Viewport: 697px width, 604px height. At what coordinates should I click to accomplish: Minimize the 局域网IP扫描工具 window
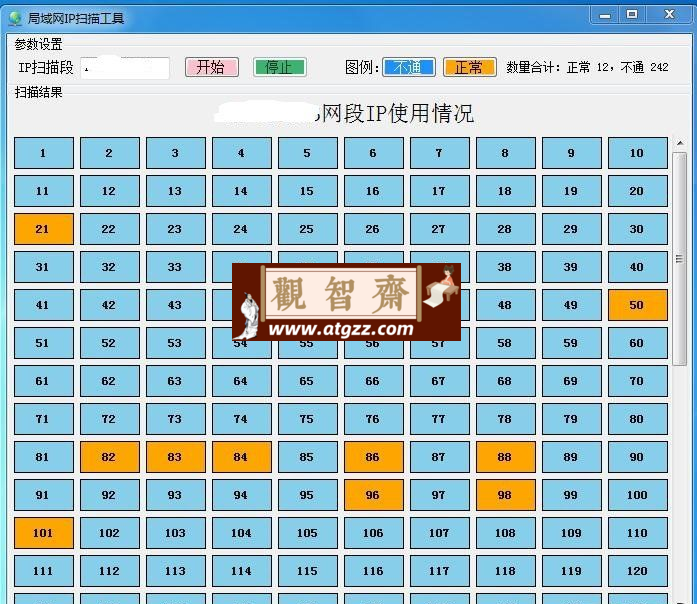[605, 16]
